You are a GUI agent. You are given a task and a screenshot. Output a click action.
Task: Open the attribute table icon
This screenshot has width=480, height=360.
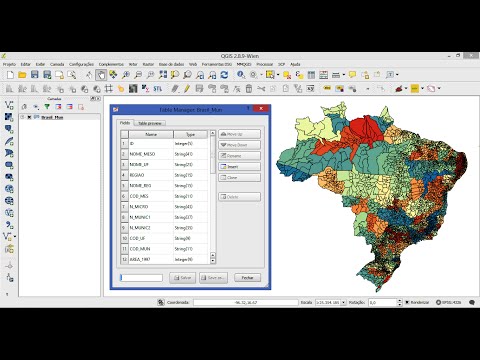tap(311, 75)
